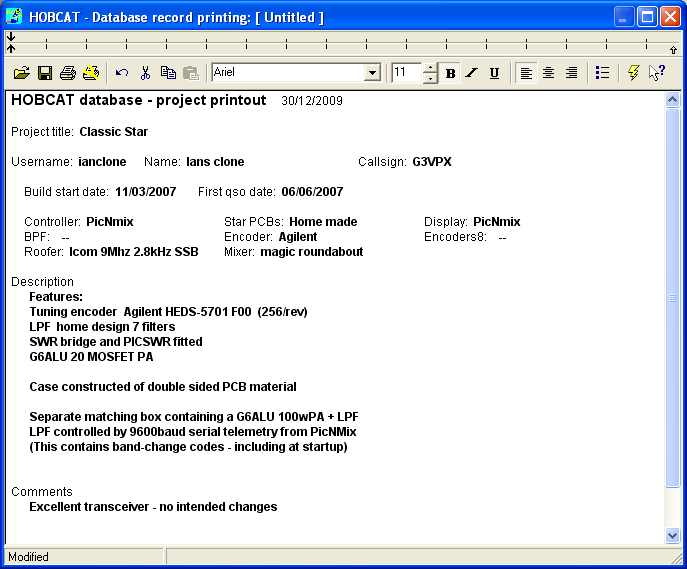
Task: Align text to the left
Action: click(x=526, y=73)
